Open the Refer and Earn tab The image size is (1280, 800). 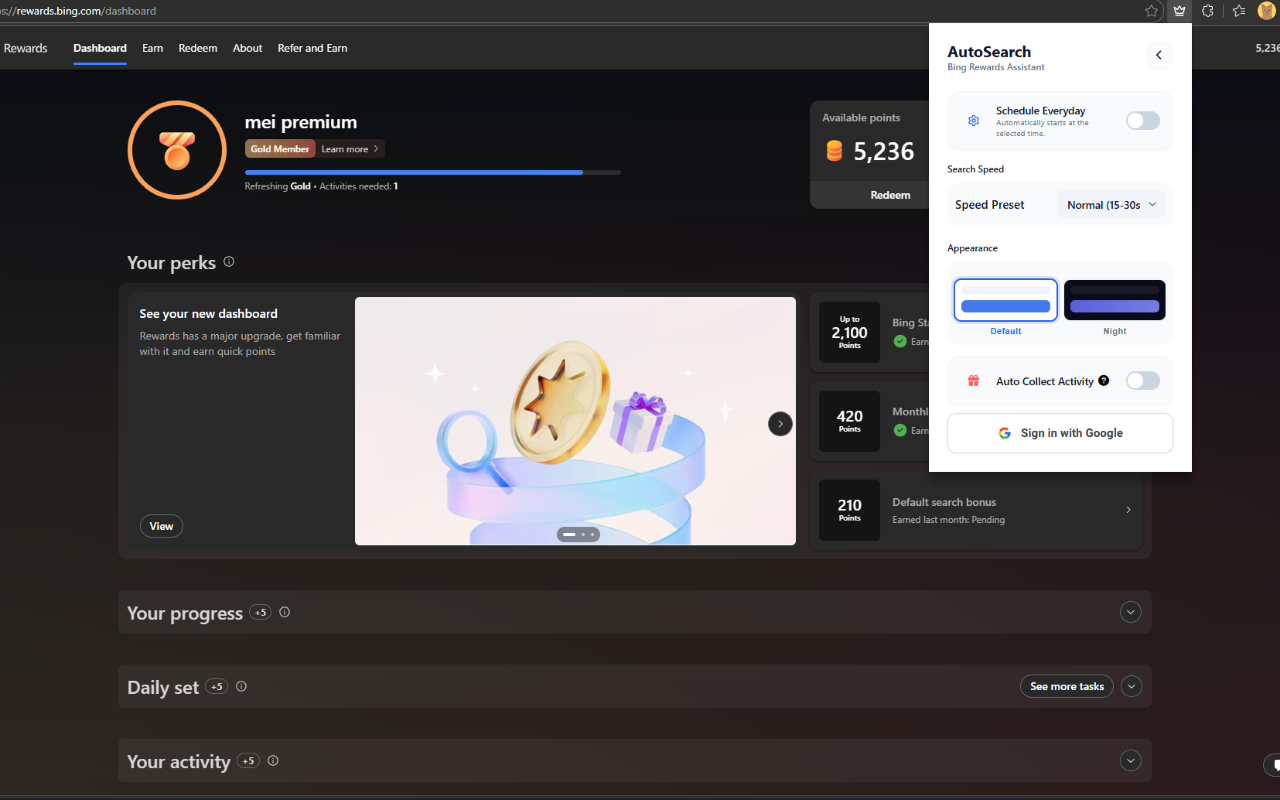[313, 48]
